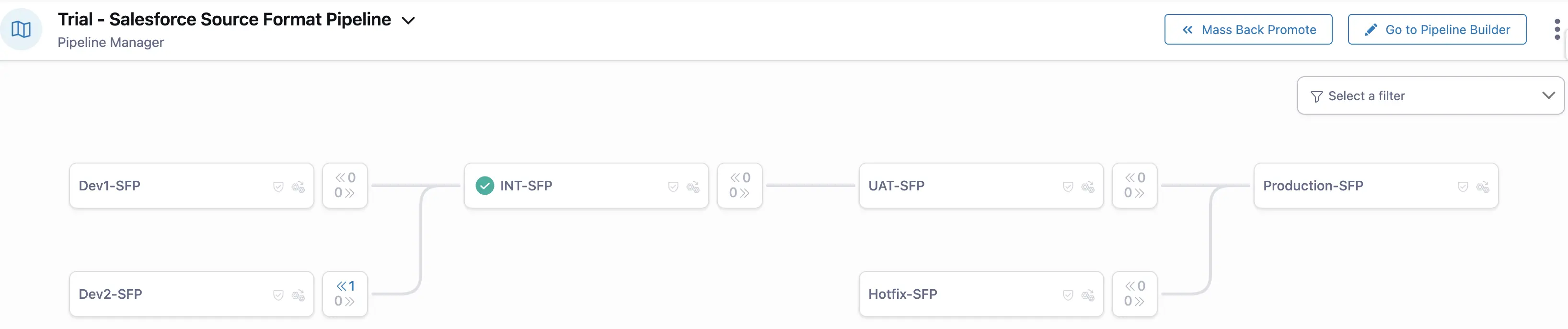
Task: Click the gears icon on UAT-SFP stage
Action: pyautogui.click(x=1088, y=187)
